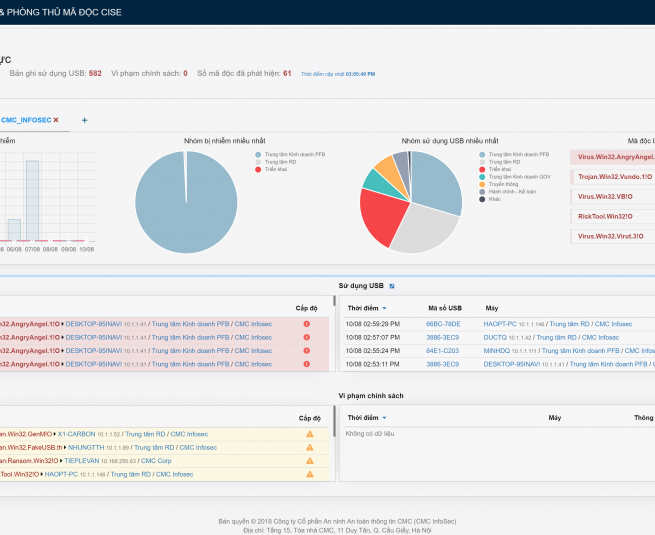The image size is (655, 535).
Task: Toggle Truyền thông legend in USB usage chart
Action: 503,184
